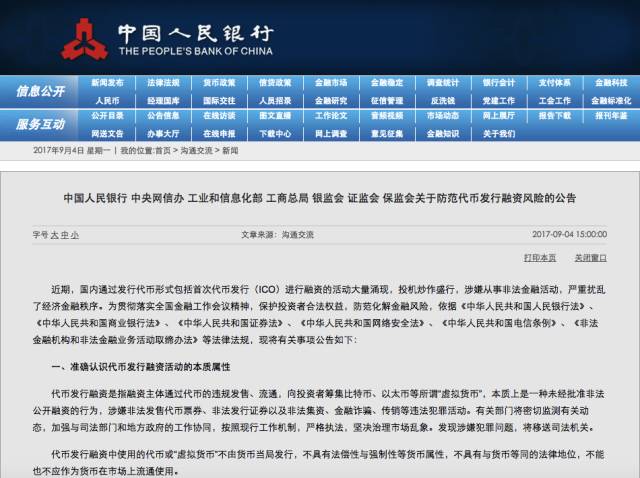Open the 新闻发布 navigation item

point(107,83)
